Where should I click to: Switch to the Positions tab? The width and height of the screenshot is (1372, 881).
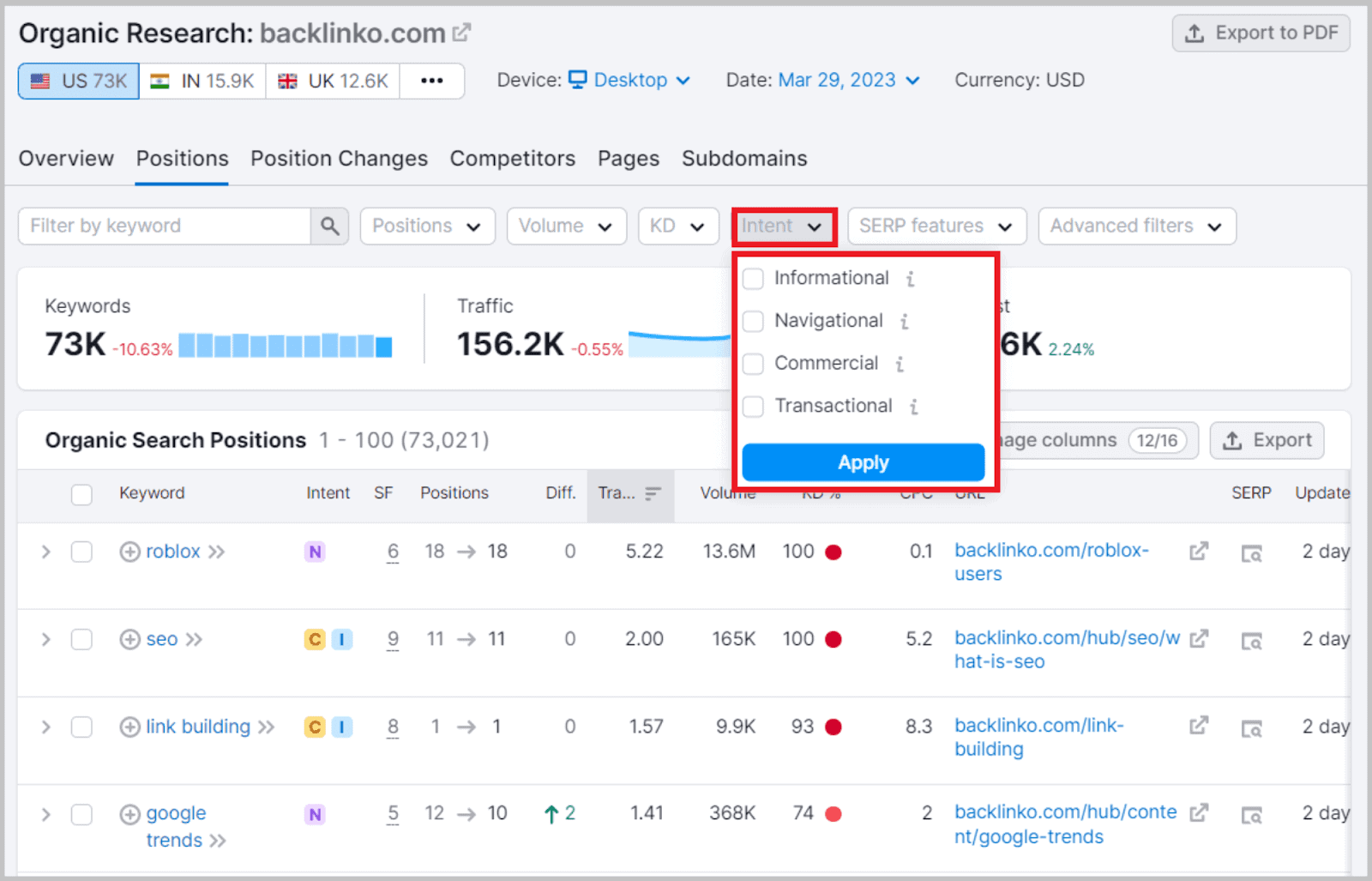[x=182, y=159]
